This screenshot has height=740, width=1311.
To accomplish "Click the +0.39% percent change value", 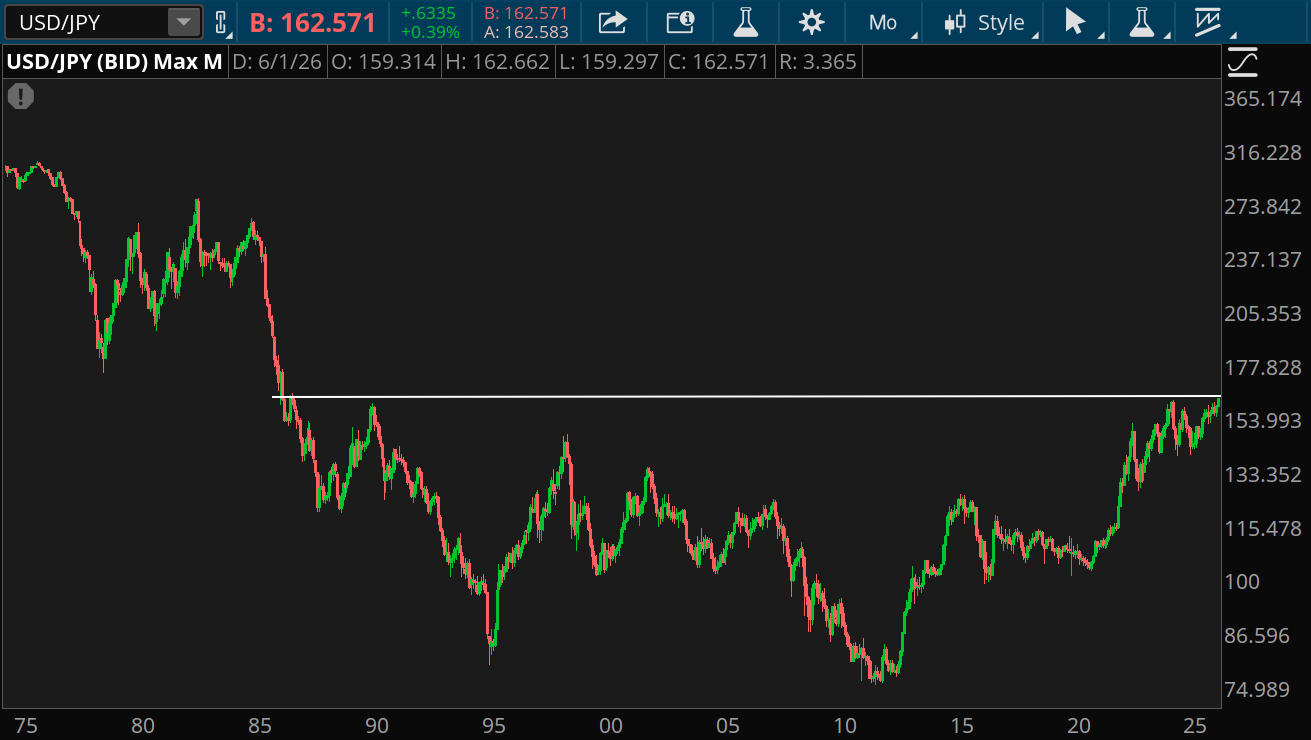I will (x=430, y=32).
